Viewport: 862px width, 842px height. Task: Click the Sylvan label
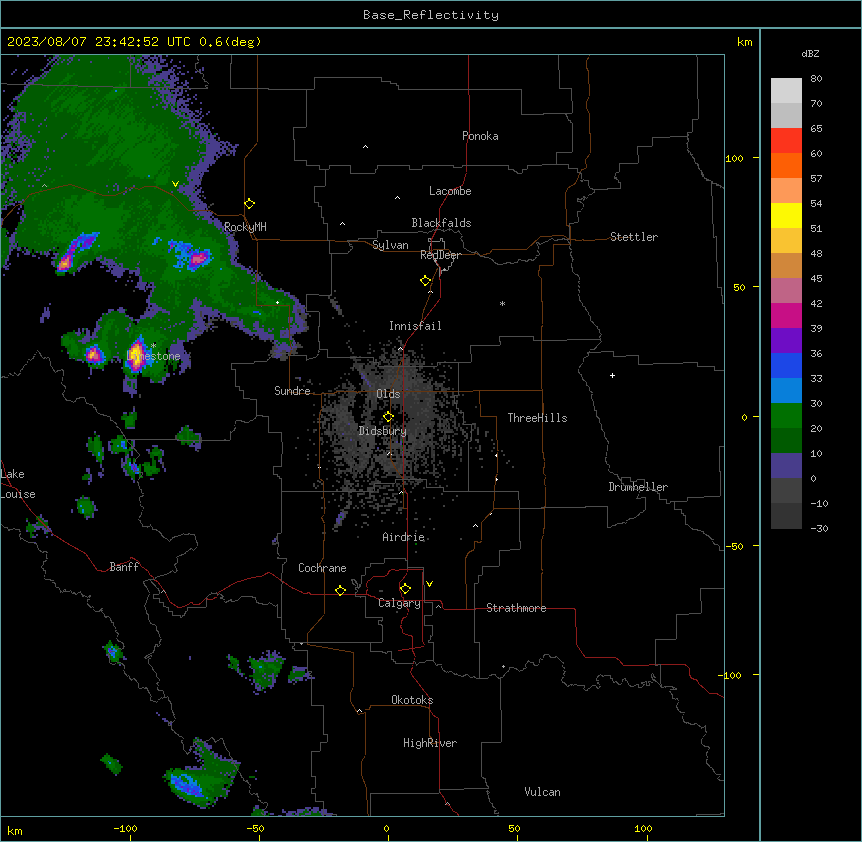coord(390,245)
